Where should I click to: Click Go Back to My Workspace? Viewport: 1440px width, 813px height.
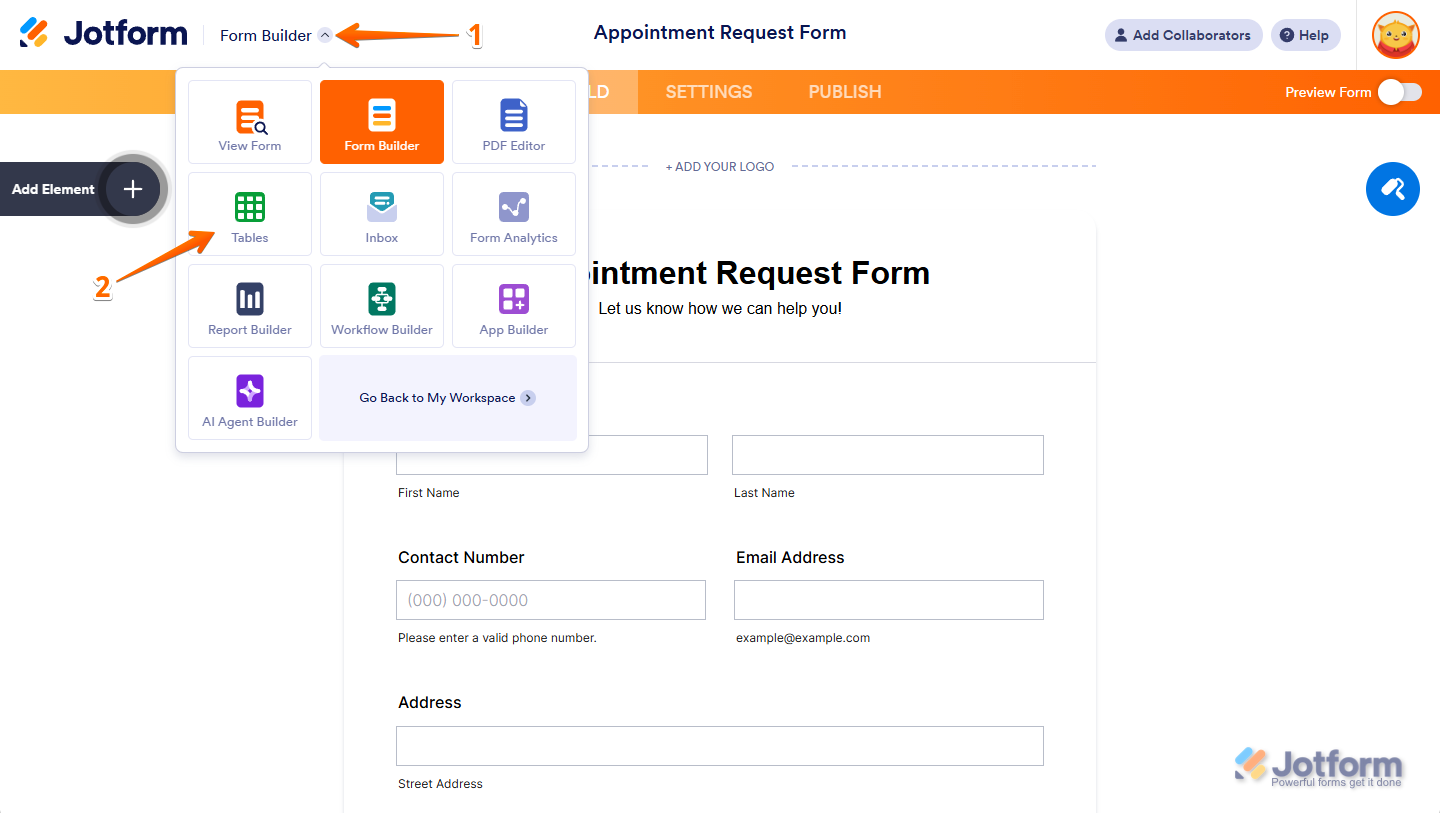[x=448, y=398]
